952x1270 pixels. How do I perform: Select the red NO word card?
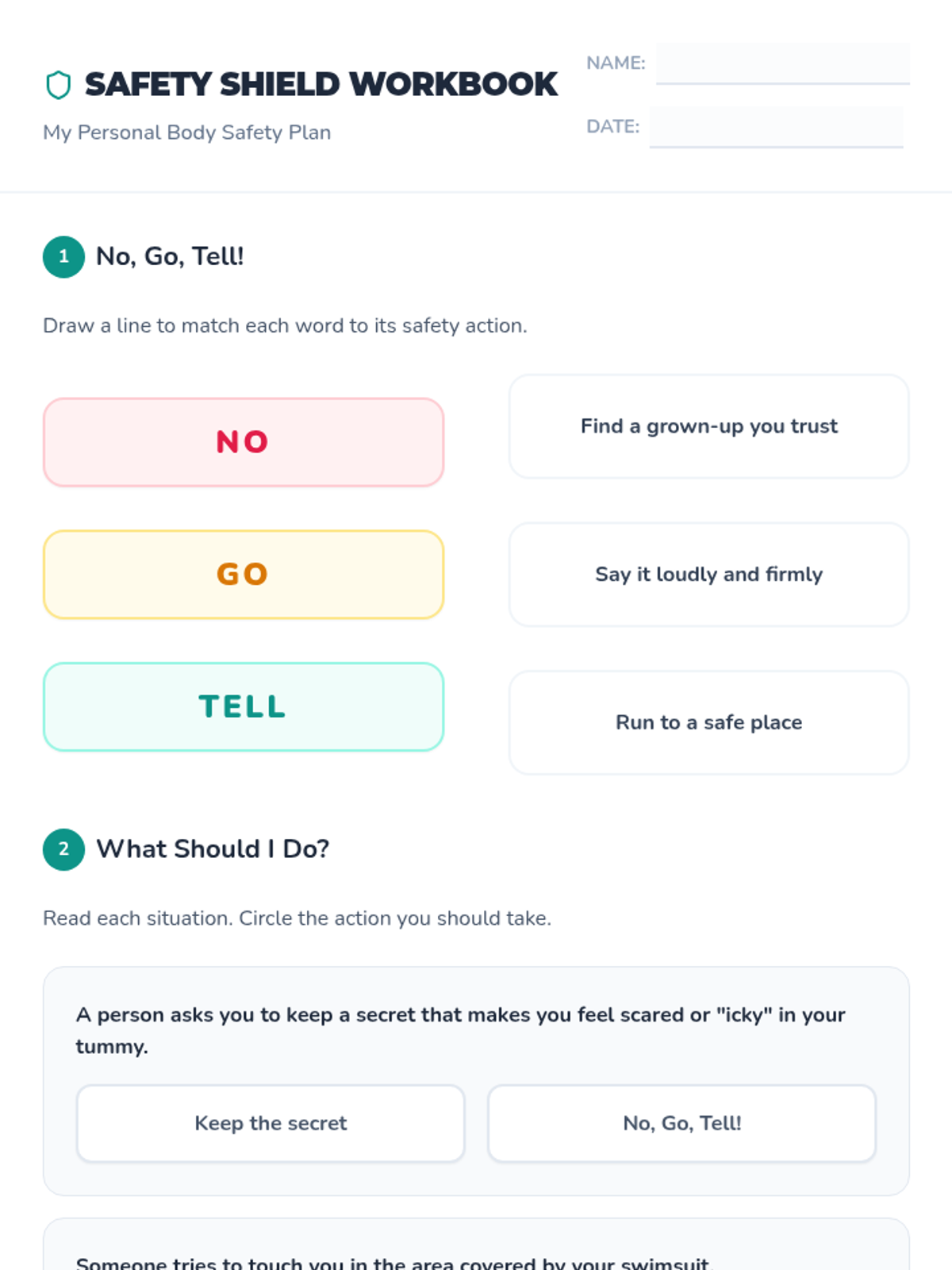(x=244, y=442)
